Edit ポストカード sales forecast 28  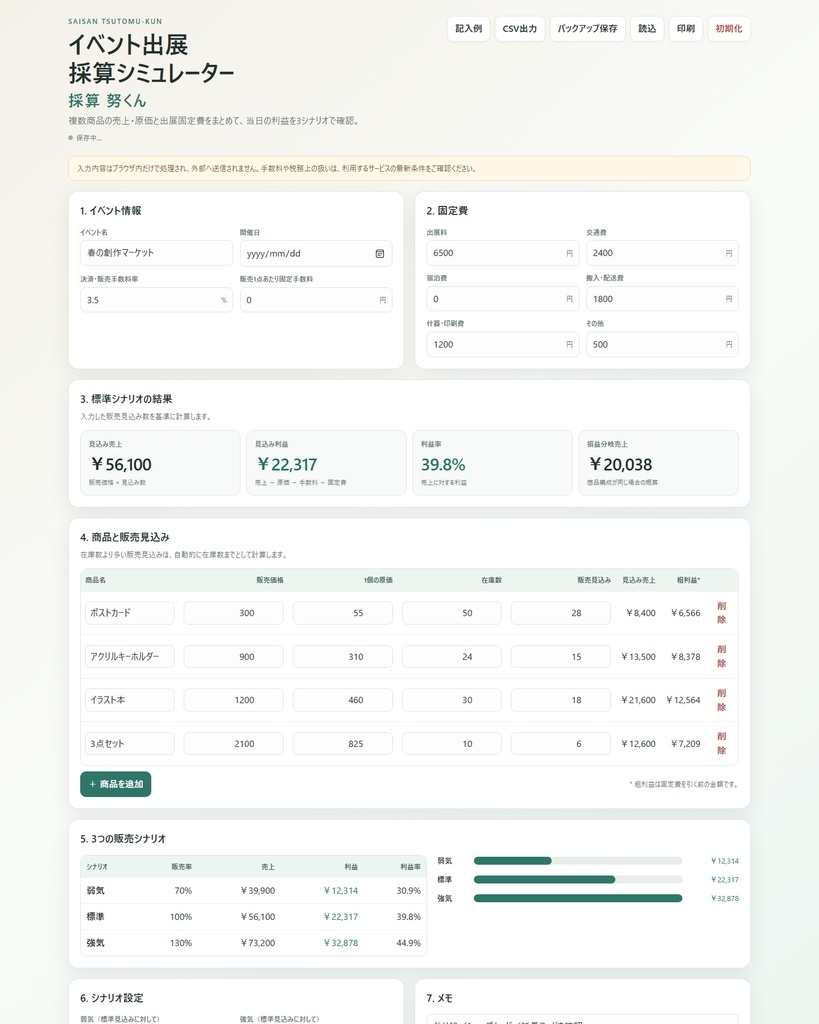(561, 613)
